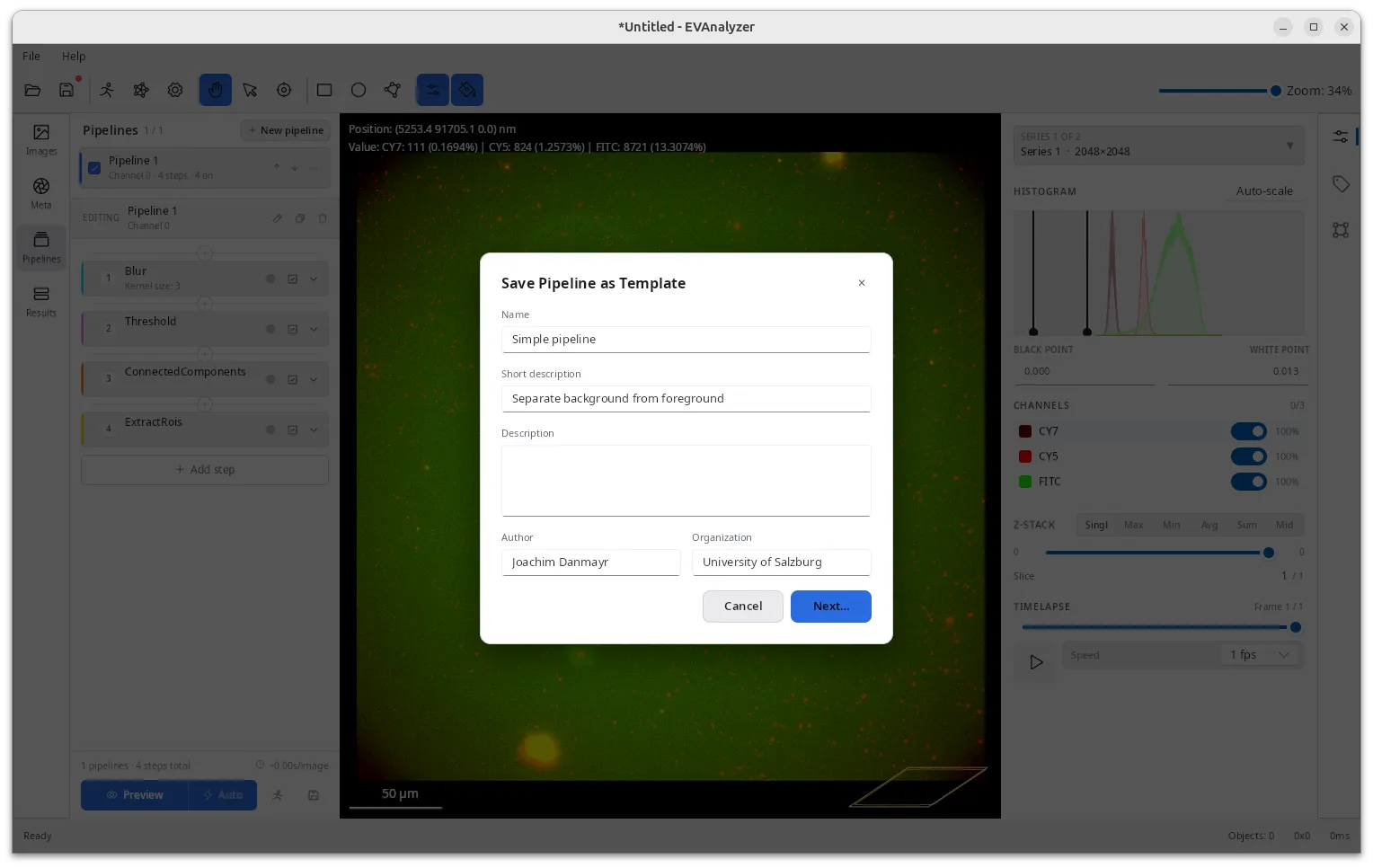Expand the Threshold step chevron
1373x868 pixels.
coord(314,330)
